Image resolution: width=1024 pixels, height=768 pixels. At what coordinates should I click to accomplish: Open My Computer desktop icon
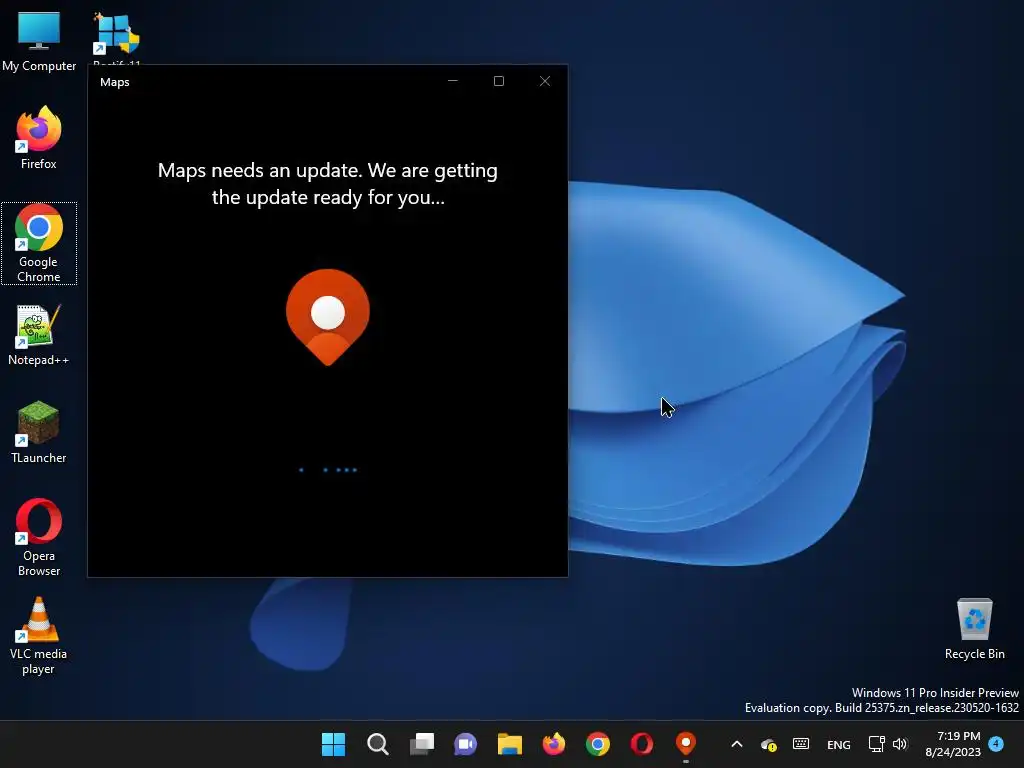point(39,40)
